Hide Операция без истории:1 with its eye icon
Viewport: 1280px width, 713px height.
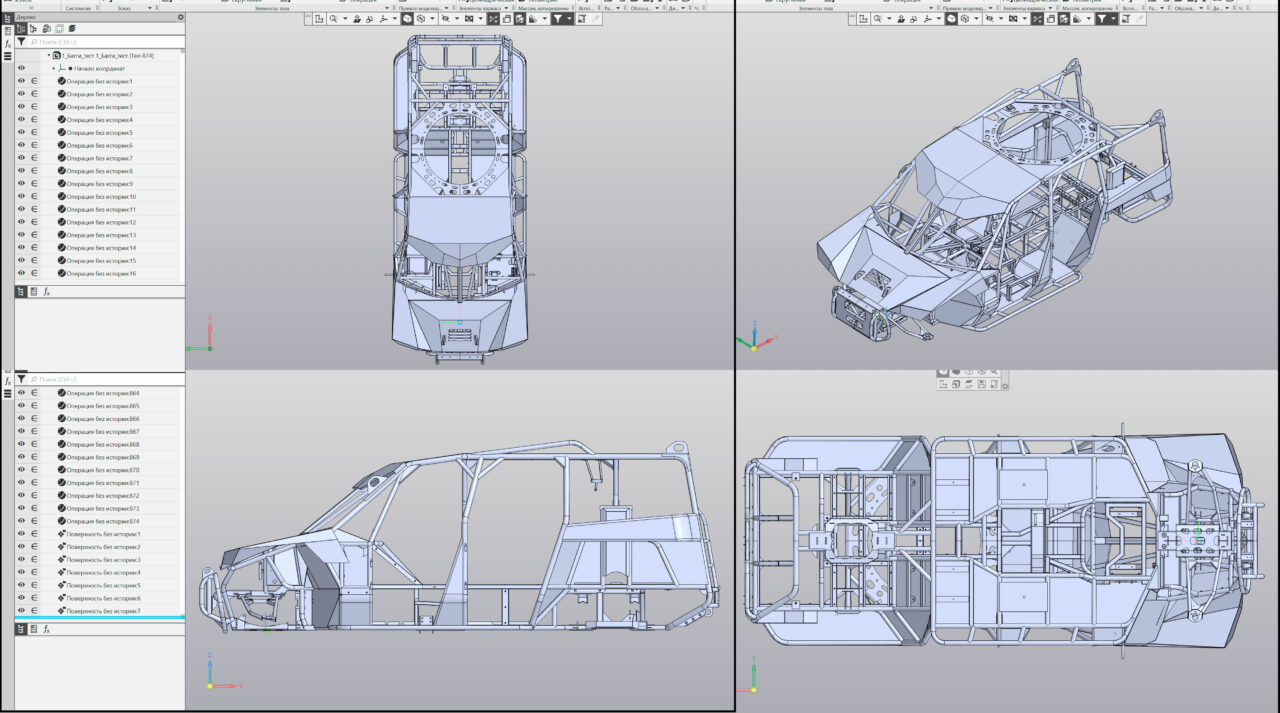point(21,81)
